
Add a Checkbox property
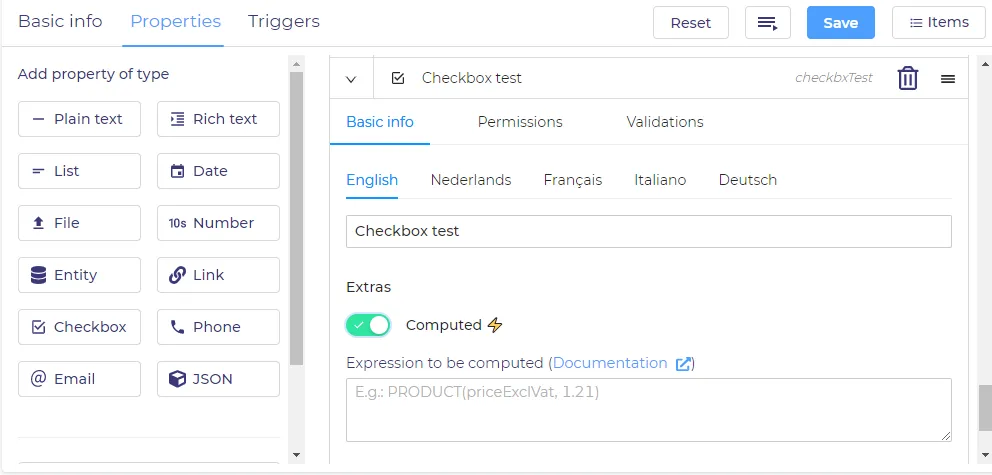pos(79,327)
